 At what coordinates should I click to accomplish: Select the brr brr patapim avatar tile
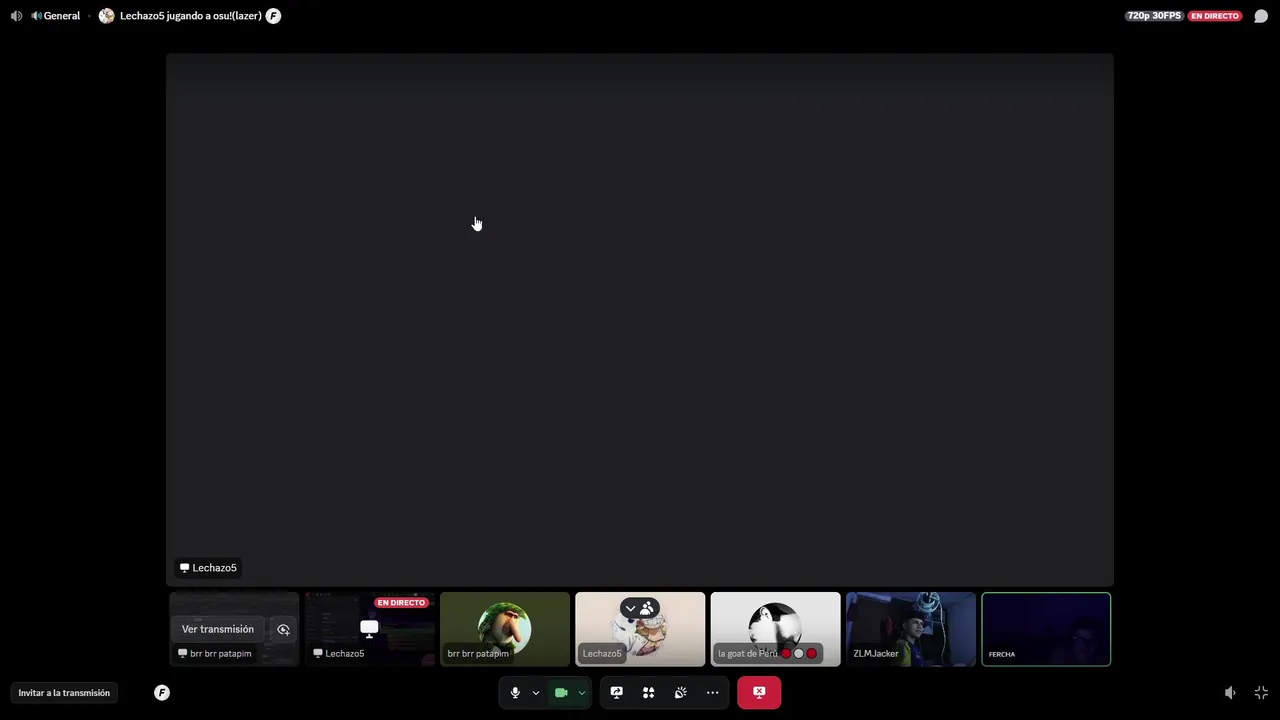tap(505, 629)
